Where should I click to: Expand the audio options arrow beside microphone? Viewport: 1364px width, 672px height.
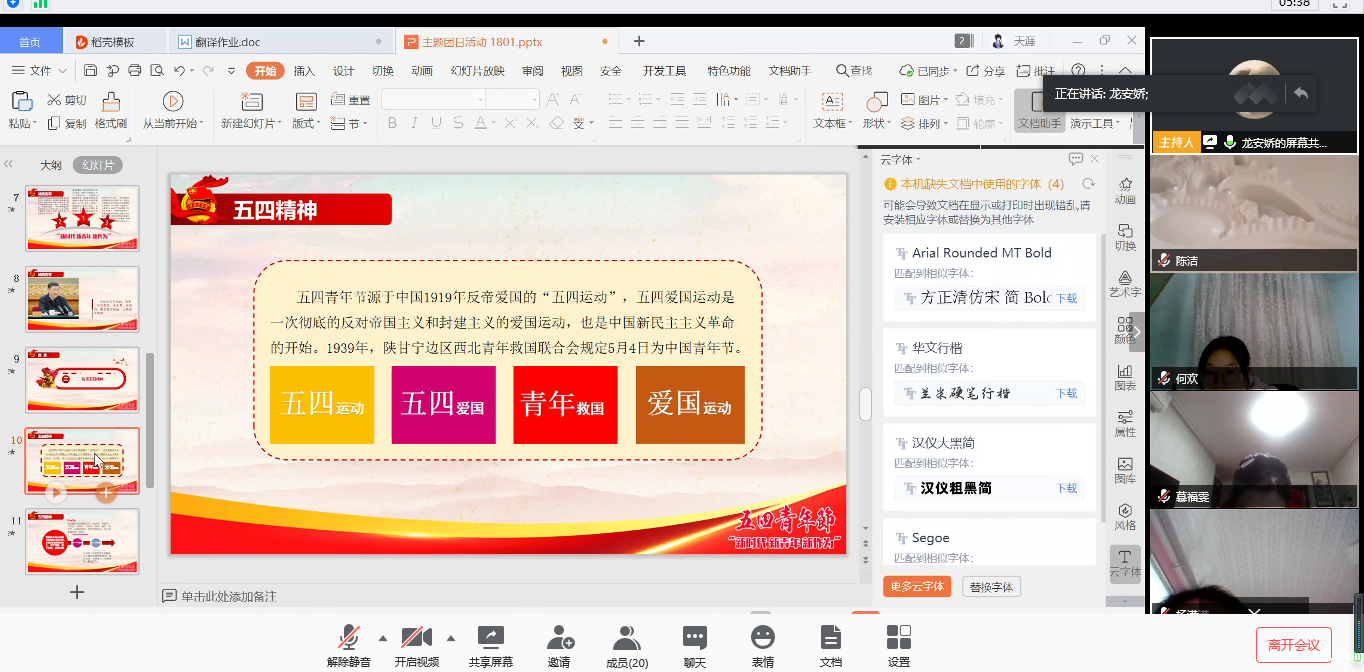(382, 638)
